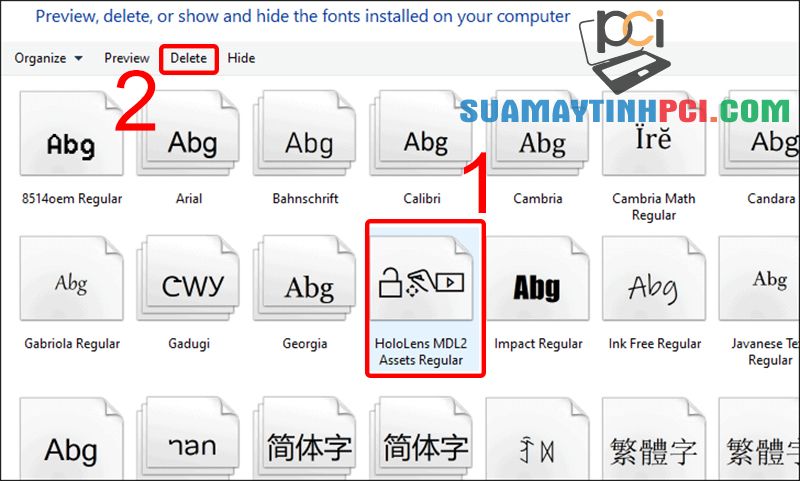The height and width of the screenshot is (481, 800).
Task: Click the Georgia font name label
Action: point(305,344)
